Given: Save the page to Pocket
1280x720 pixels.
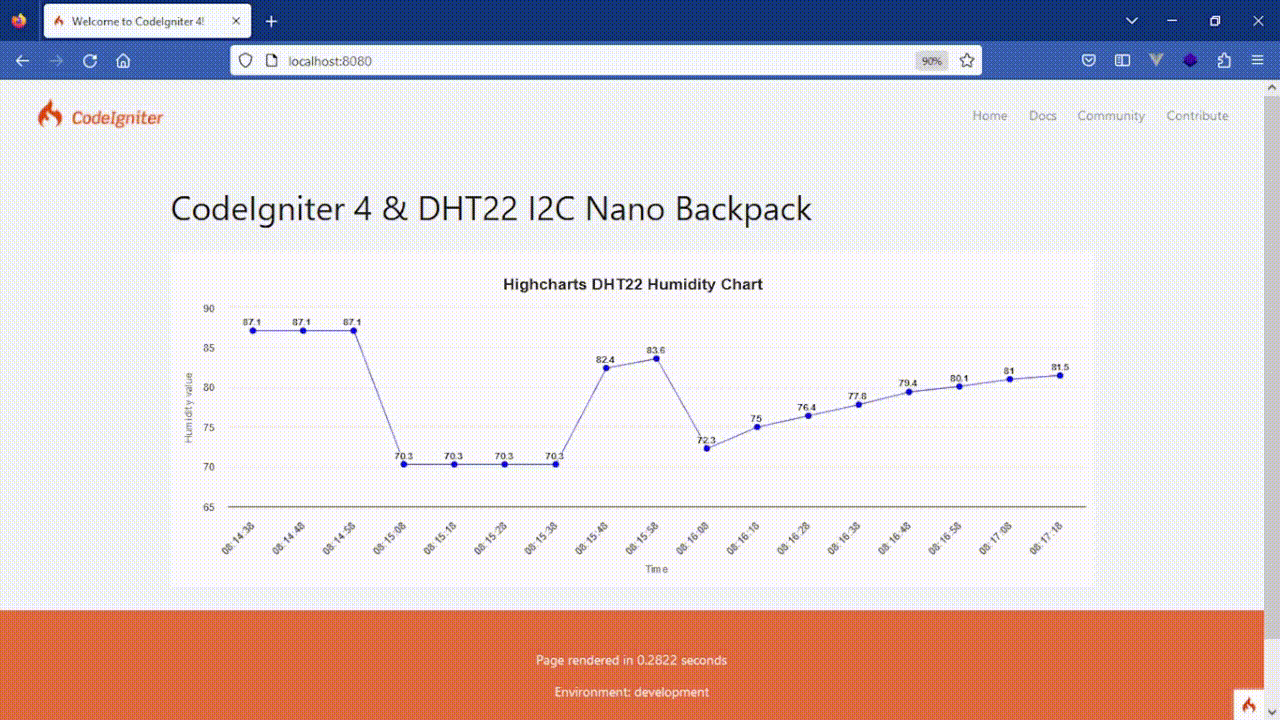Looking at the screenshot, I should coord(1088,60).
